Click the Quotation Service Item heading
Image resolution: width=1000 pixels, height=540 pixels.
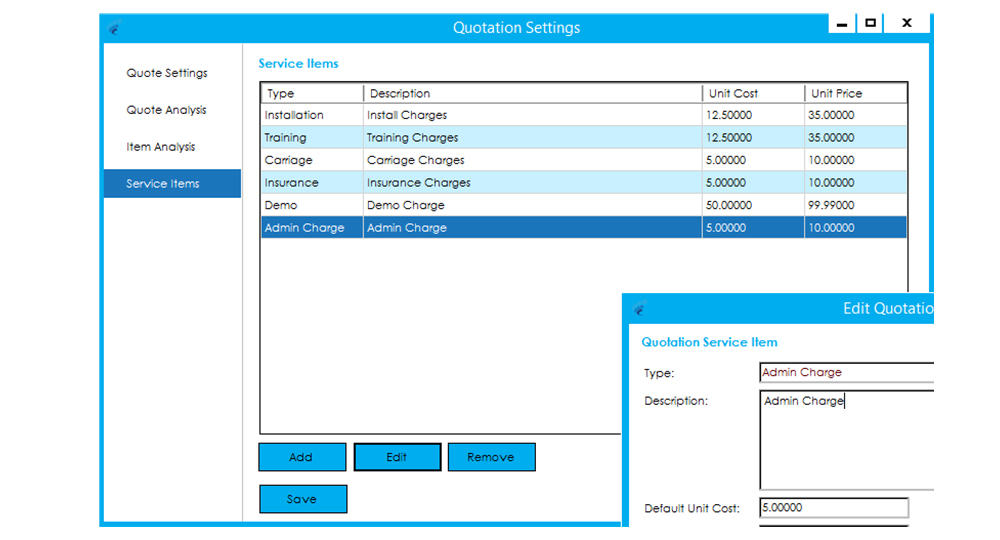(709, 342)
